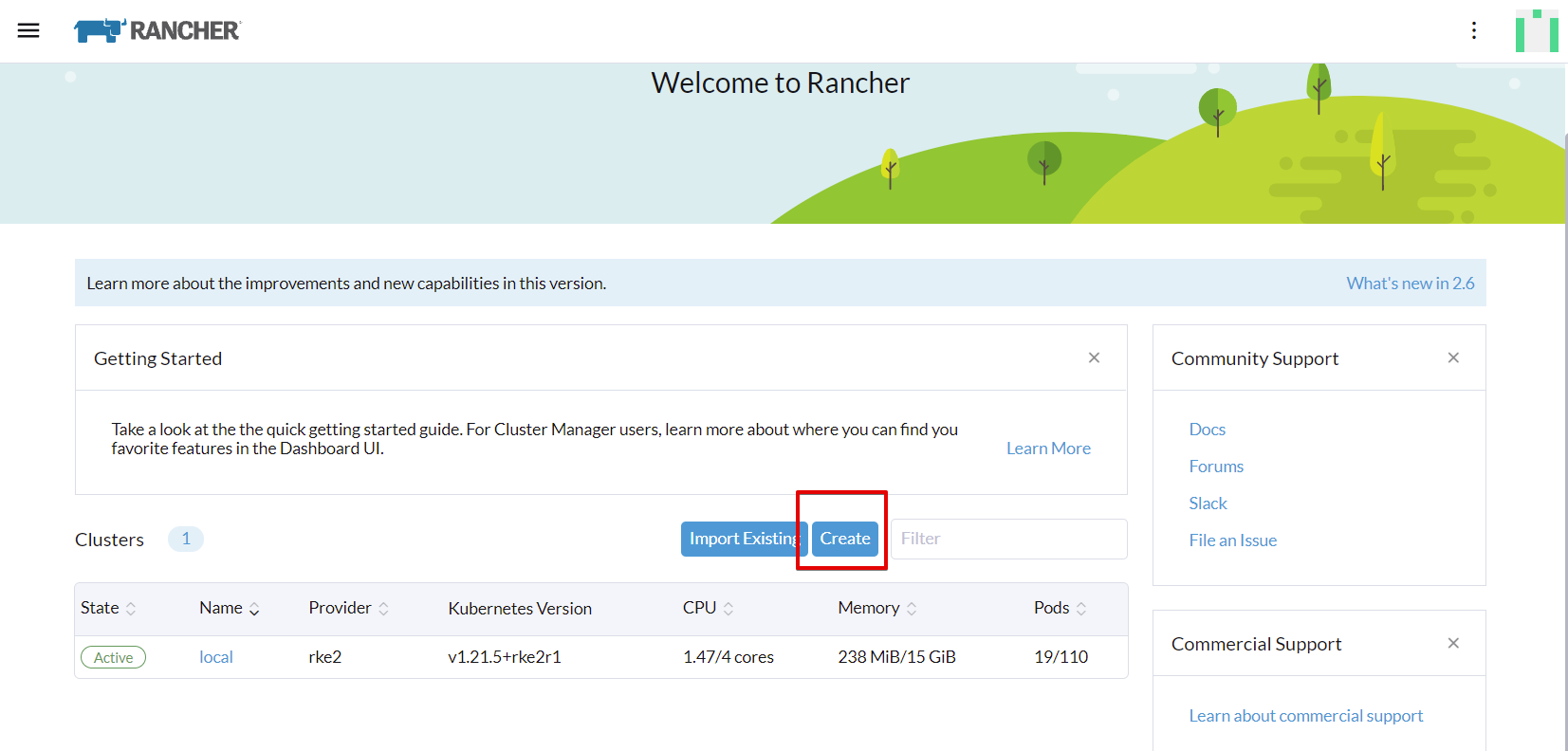Close the Community Support panel
This screenshot has width=1568, height=751.
[1453, 357]
